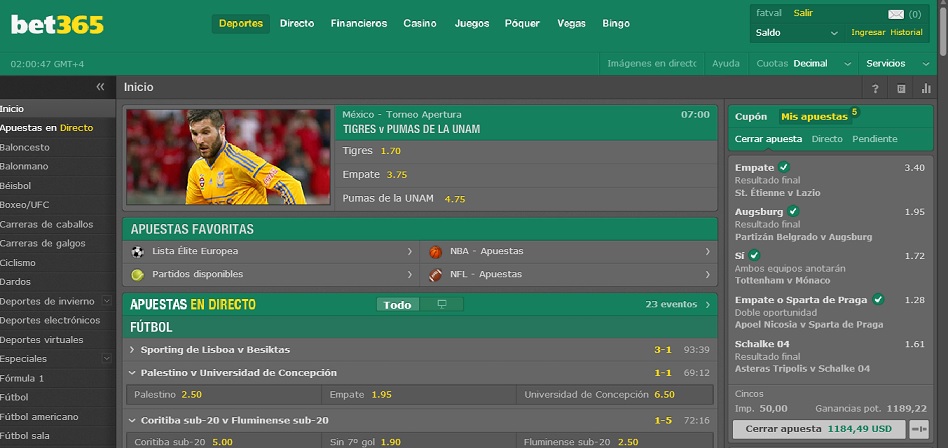Select the Todo filter toggle
Screen dimensions: 948x448
pyautogui.click(x=397, y=304)
